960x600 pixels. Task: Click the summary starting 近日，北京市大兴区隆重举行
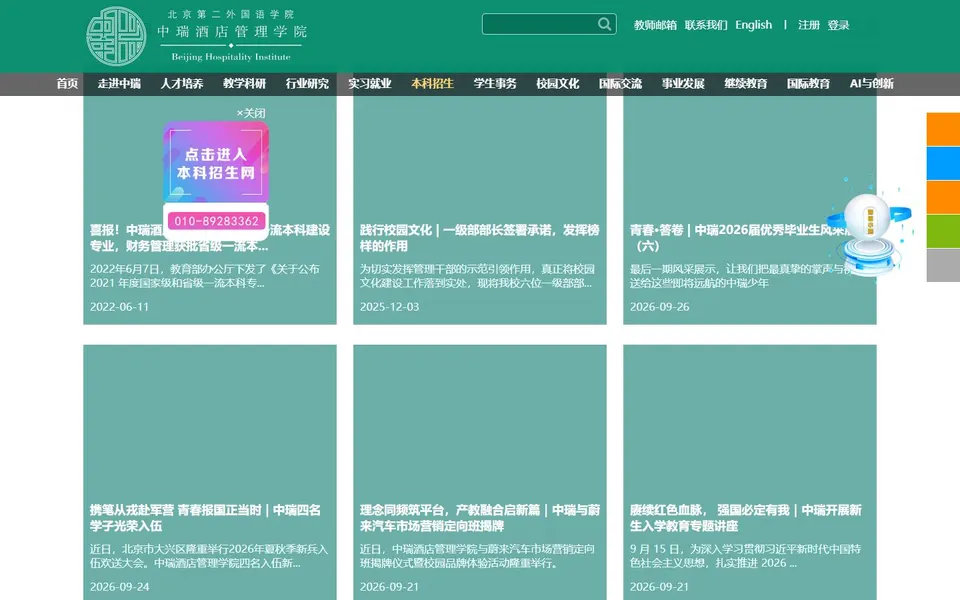tap(209, 556)
